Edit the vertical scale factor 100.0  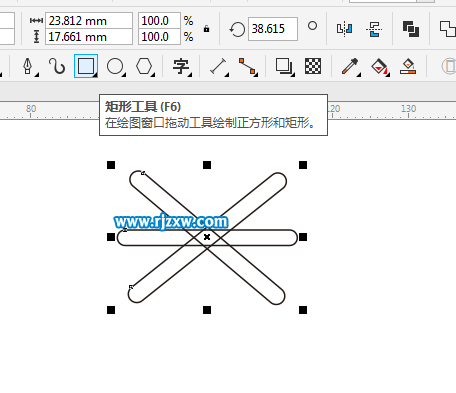click(159, 37)
